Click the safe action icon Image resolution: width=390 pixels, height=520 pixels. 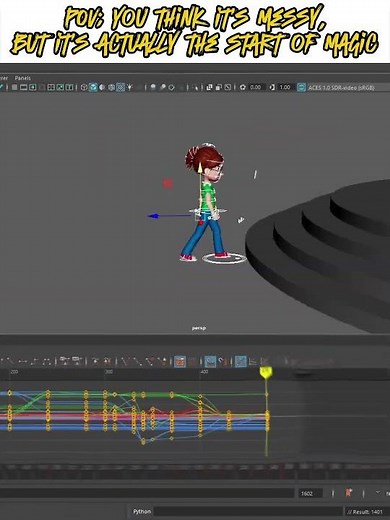point(60,87)
